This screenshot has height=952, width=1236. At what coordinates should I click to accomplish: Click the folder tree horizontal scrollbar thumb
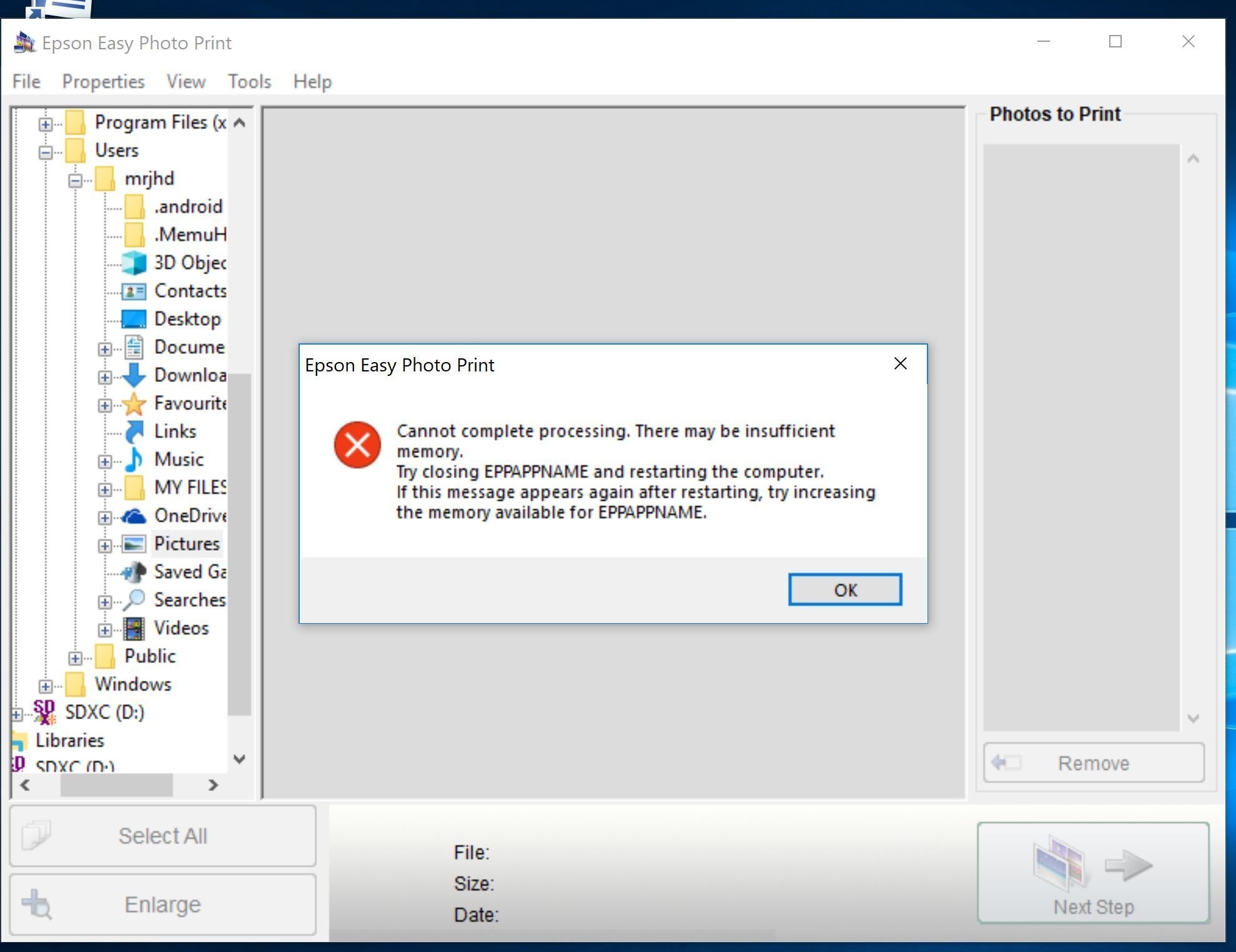pyautogui.click(x=116, y=785)
